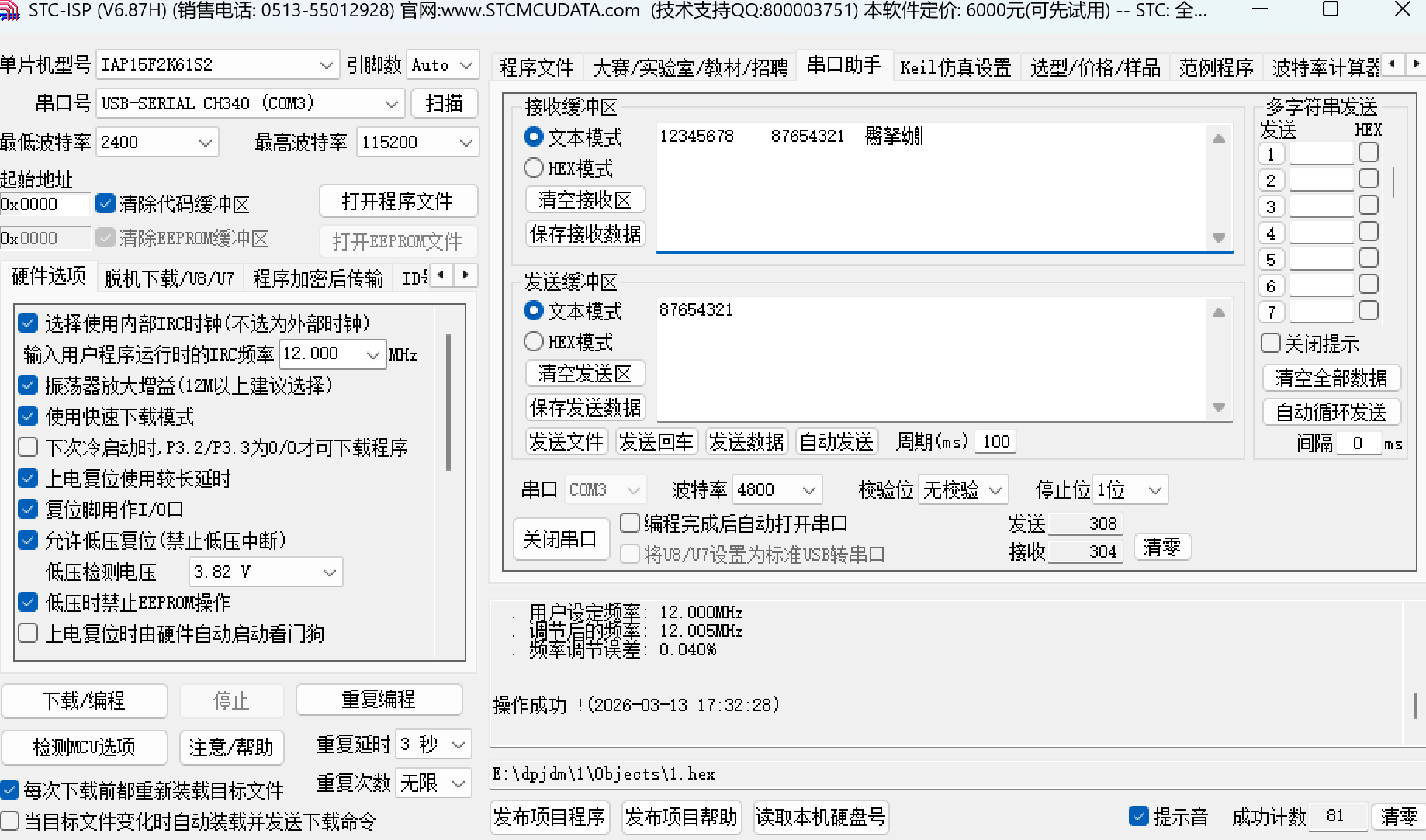Click hardware options list vertical scrollbar
Image resolution: width=1426 pixels, height=840 pixels.
[448, 402]
